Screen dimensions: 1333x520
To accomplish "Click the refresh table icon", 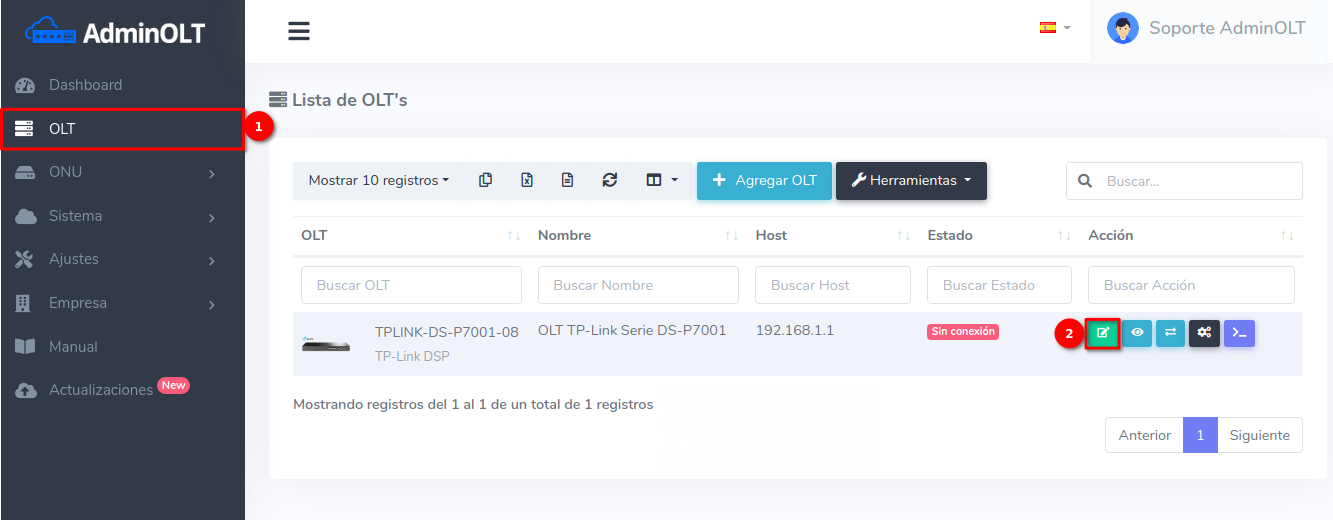I will pyautogui.click(x=609, y=181).
